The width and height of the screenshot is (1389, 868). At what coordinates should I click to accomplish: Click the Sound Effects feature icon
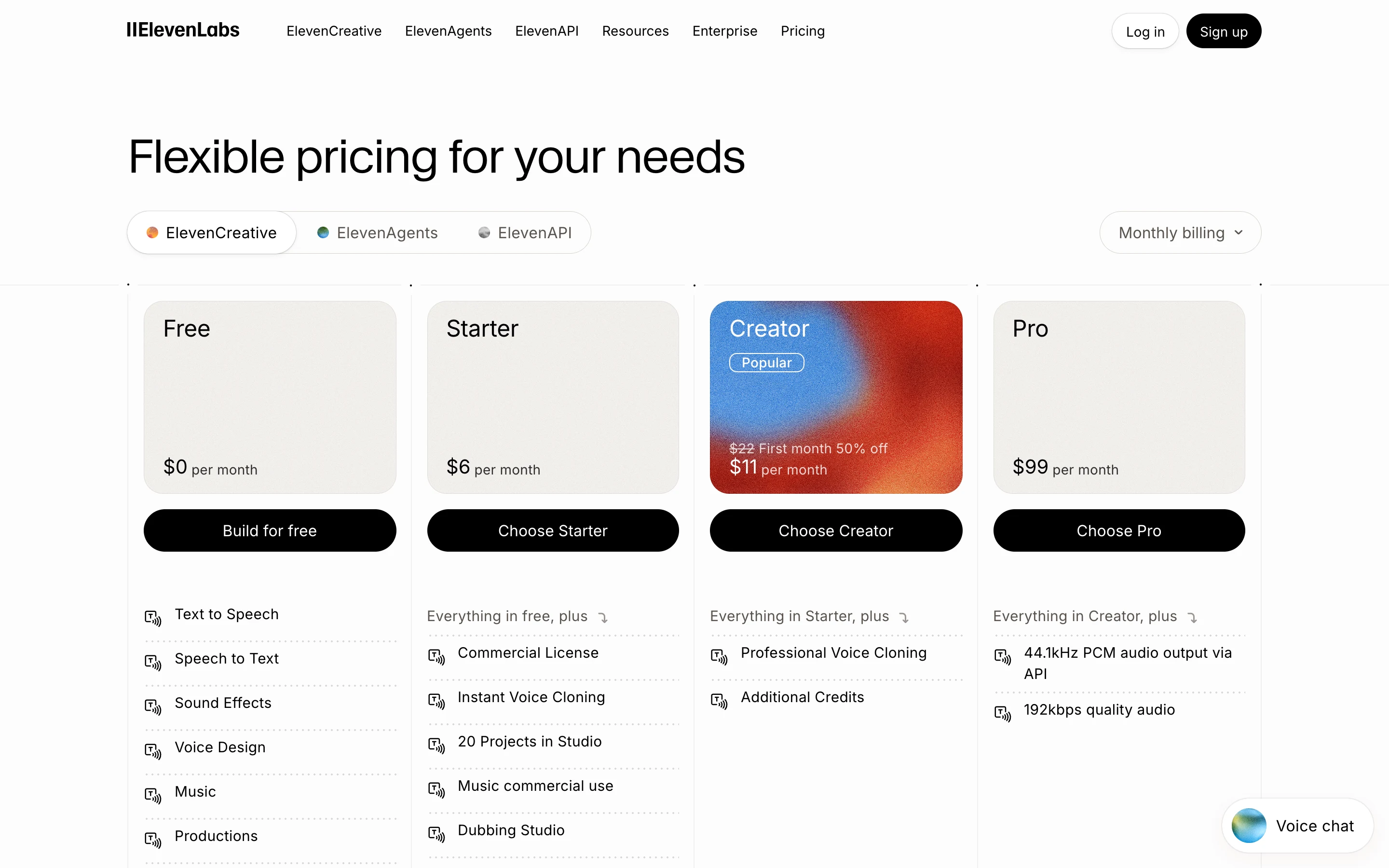[153, 706]
